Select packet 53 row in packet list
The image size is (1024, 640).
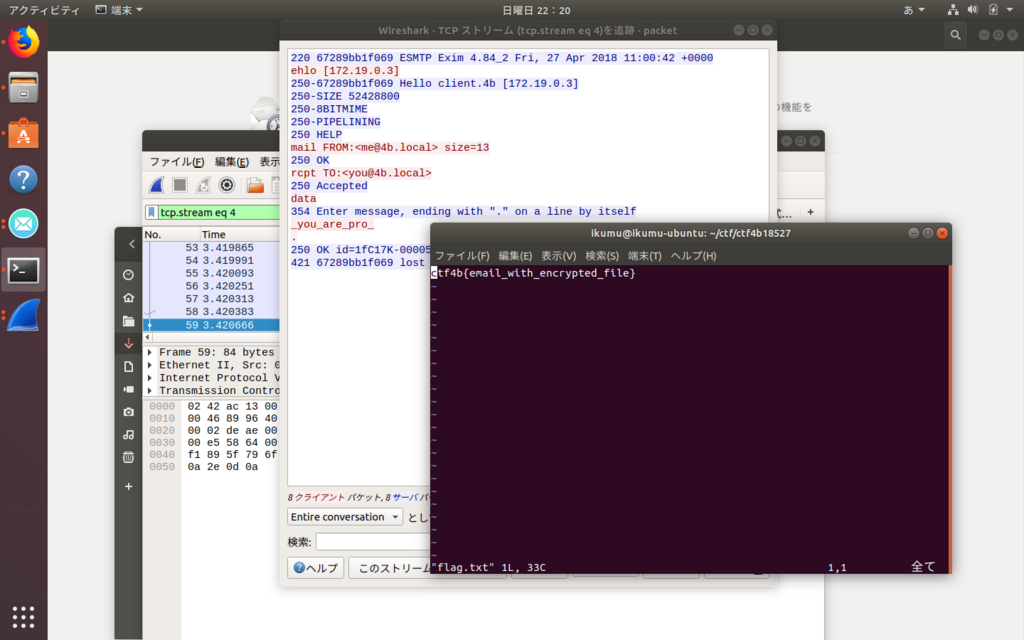click(x=212, y=248)
